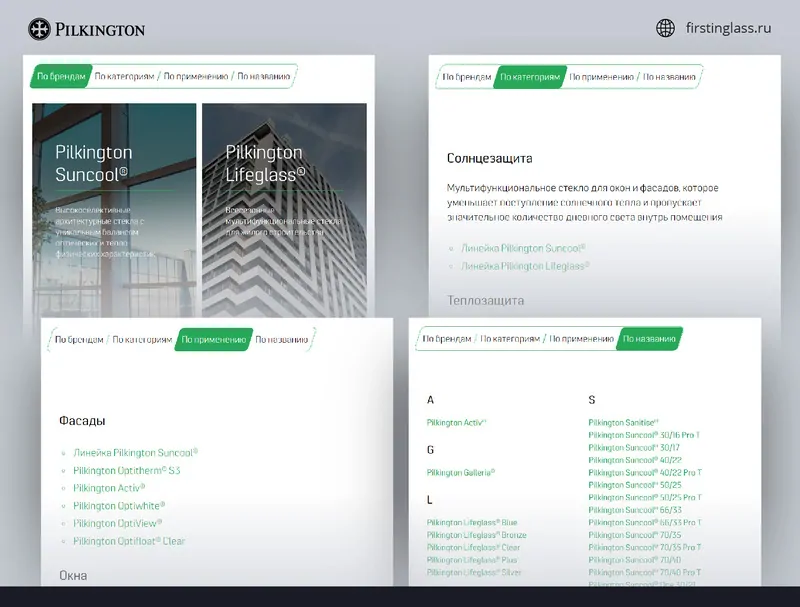The image size is (800, 607).
Task: Open Pilkington Activ under letter A
Action: pyautogui.click(x=457, y=422)
